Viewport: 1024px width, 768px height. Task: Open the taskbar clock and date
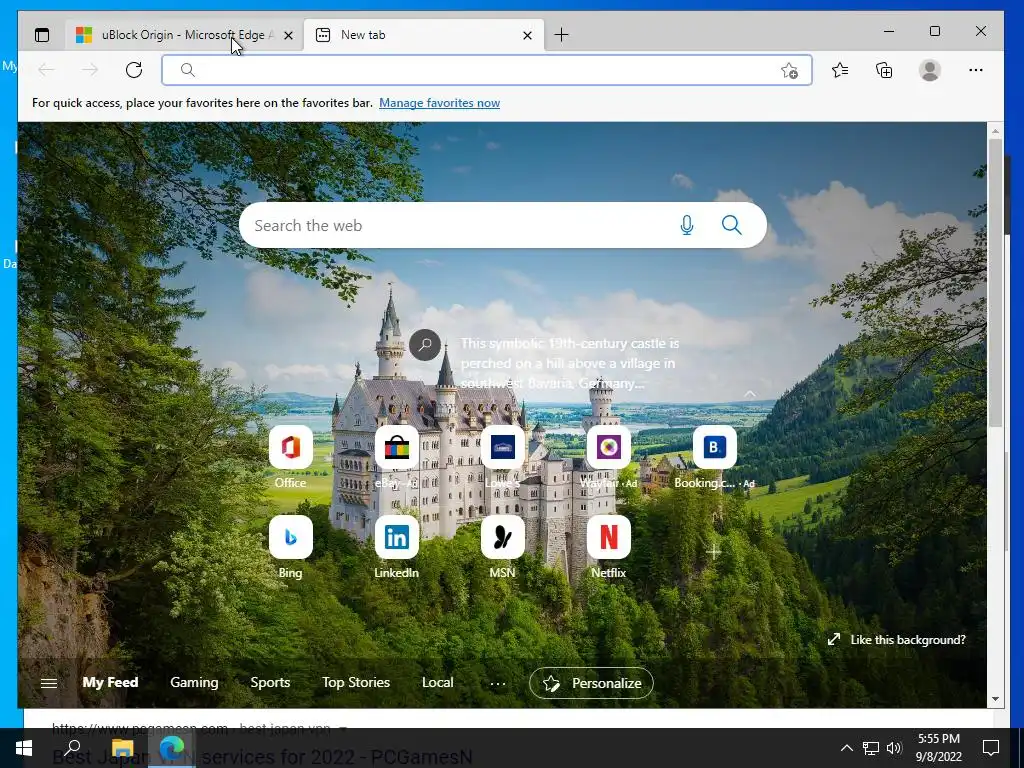939,748
